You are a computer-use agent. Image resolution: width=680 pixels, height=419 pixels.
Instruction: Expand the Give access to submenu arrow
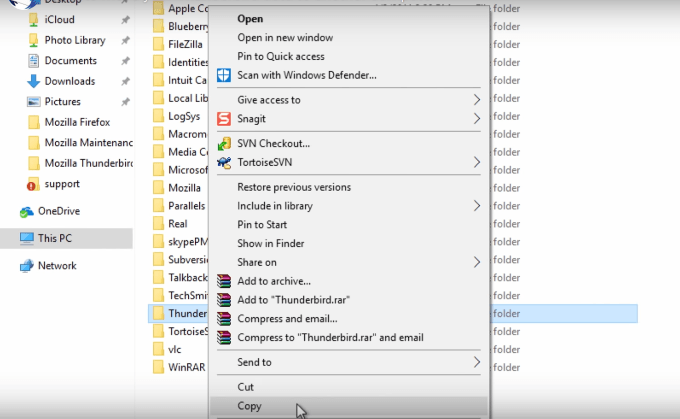[477, 100]
